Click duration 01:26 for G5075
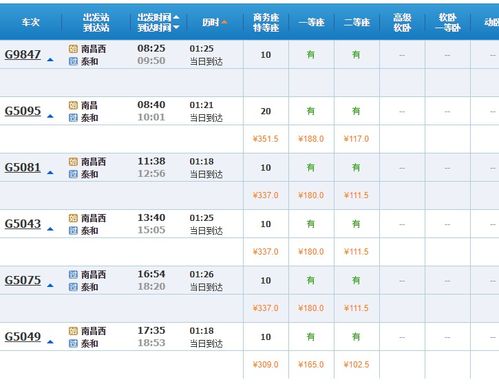This screenshot has height=384, width=499. pos(201,274)
